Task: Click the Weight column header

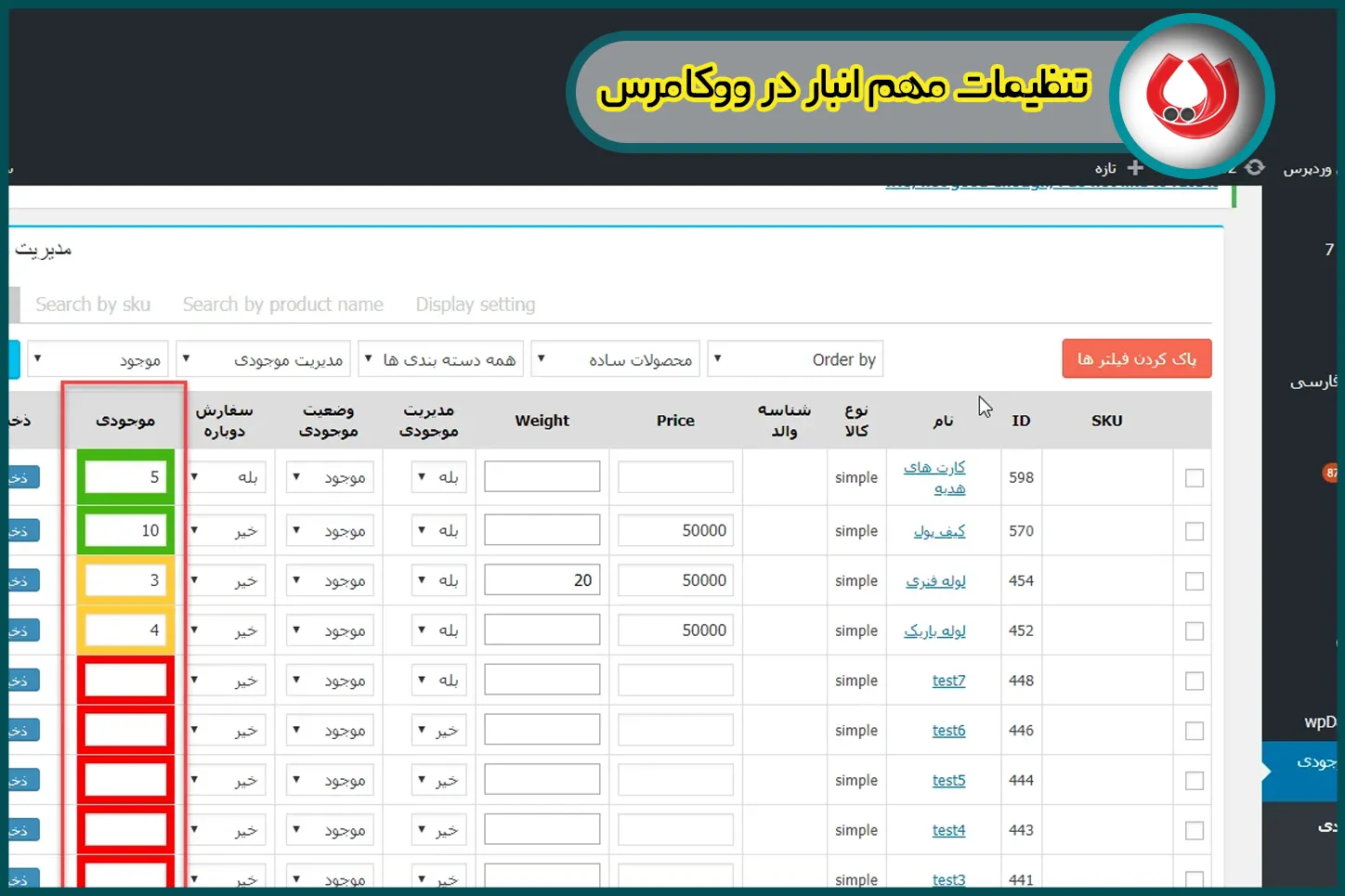Action: [x=542, y=421]
